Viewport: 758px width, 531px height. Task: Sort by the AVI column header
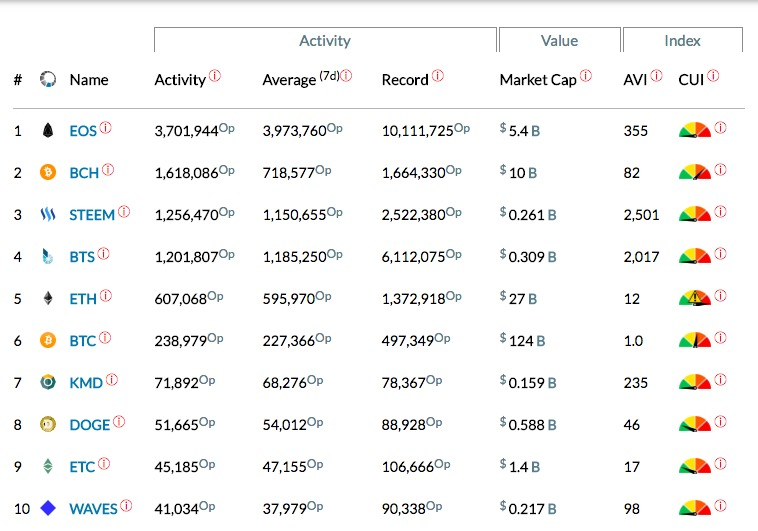coord(635,79)
